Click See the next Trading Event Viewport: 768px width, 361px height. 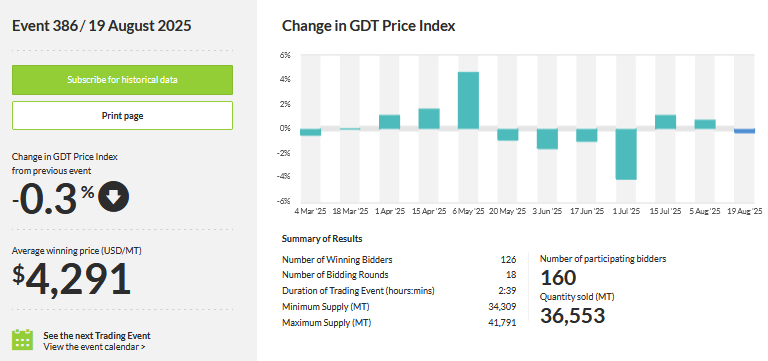pyautogui.click(x=97, y=336)
